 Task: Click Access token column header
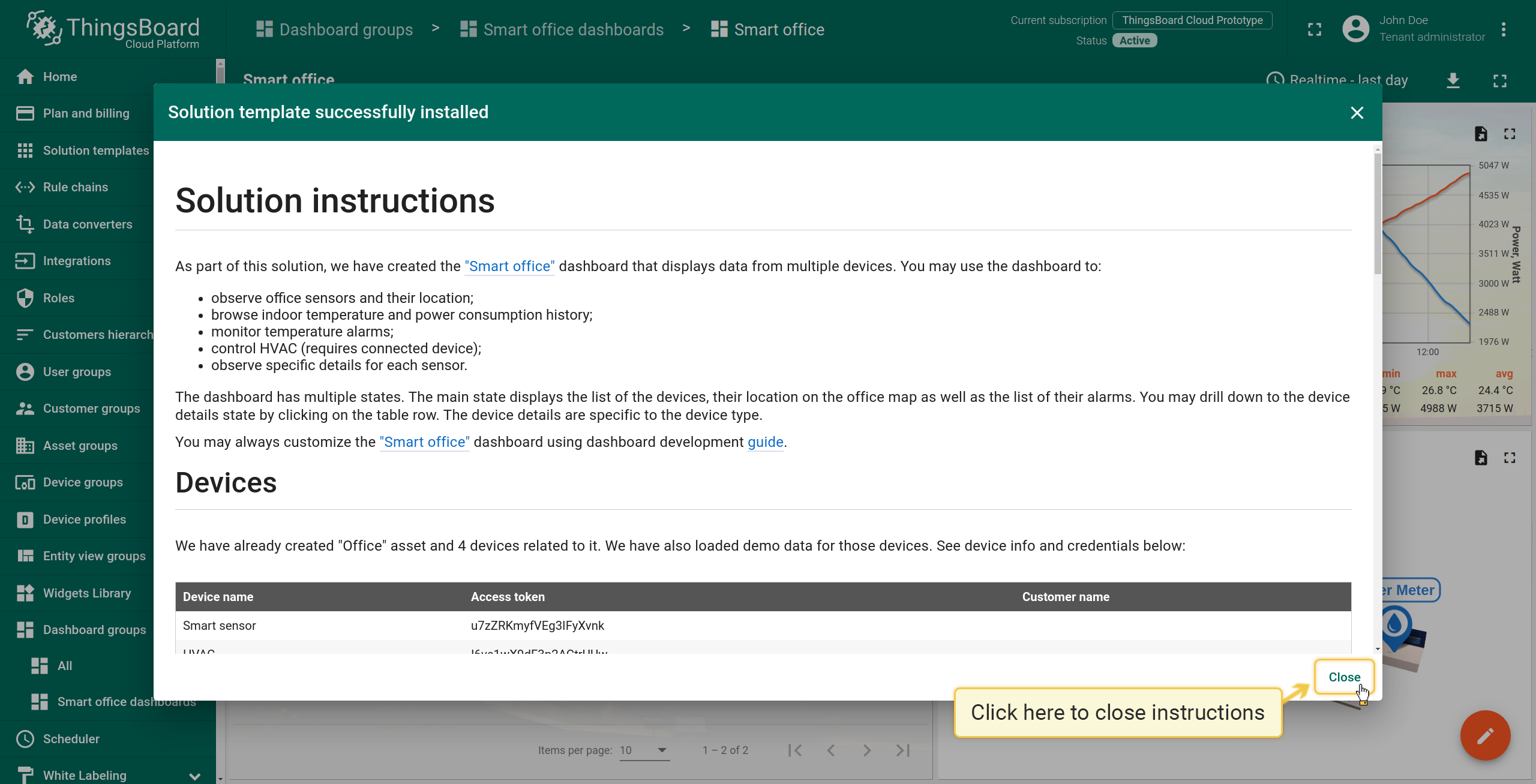pyautogui.click(x=508, y=597)
